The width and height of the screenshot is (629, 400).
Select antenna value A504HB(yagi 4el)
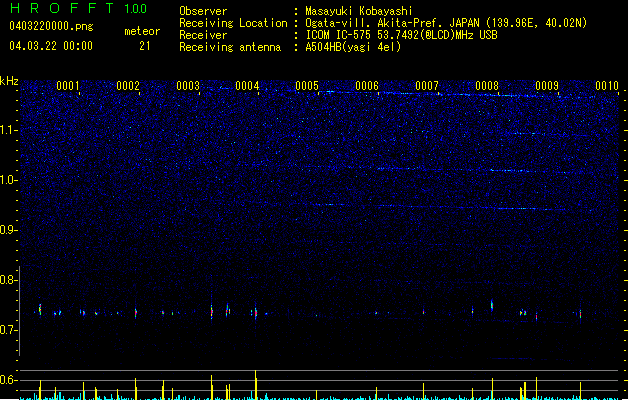pyautogui.click(x=353, y=47)
